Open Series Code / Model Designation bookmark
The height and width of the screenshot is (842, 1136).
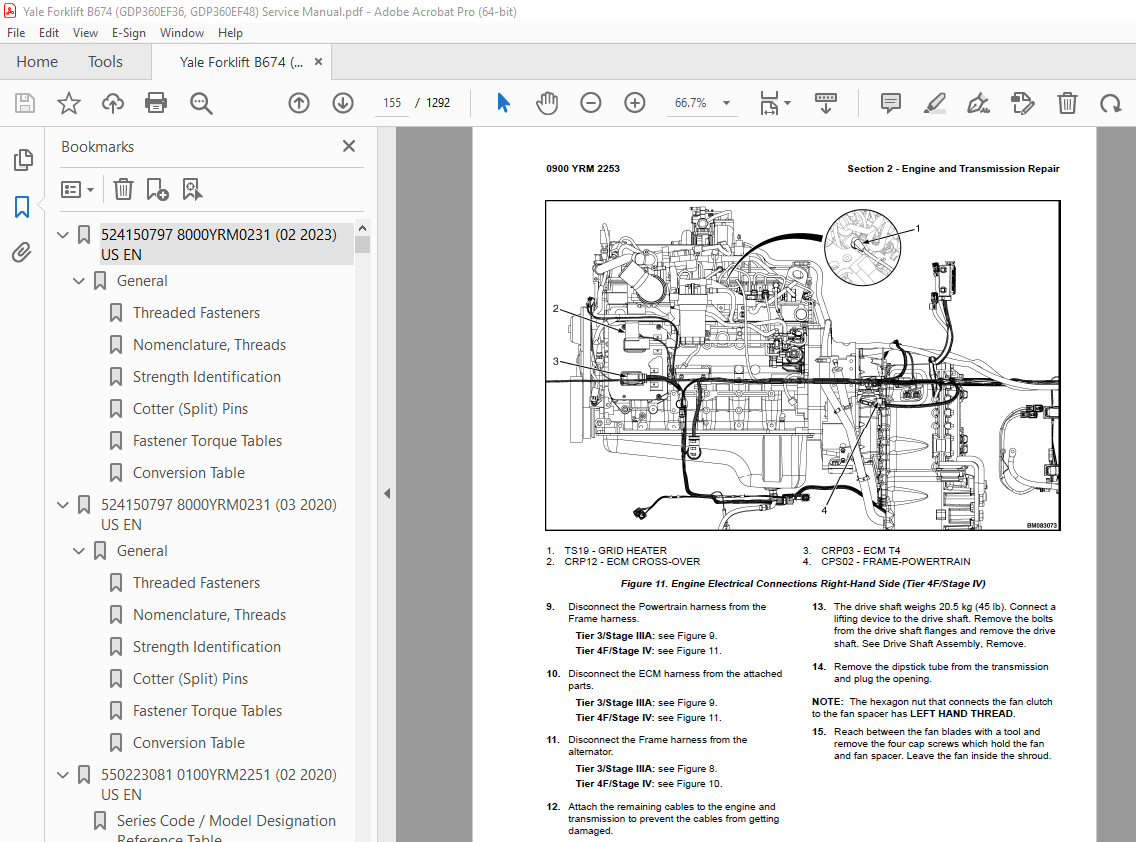[x=226, y=828]
